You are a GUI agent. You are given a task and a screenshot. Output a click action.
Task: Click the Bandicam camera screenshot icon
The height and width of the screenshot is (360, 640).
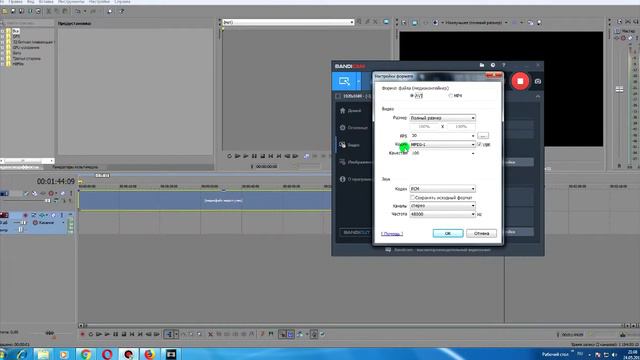pos(538,81)
